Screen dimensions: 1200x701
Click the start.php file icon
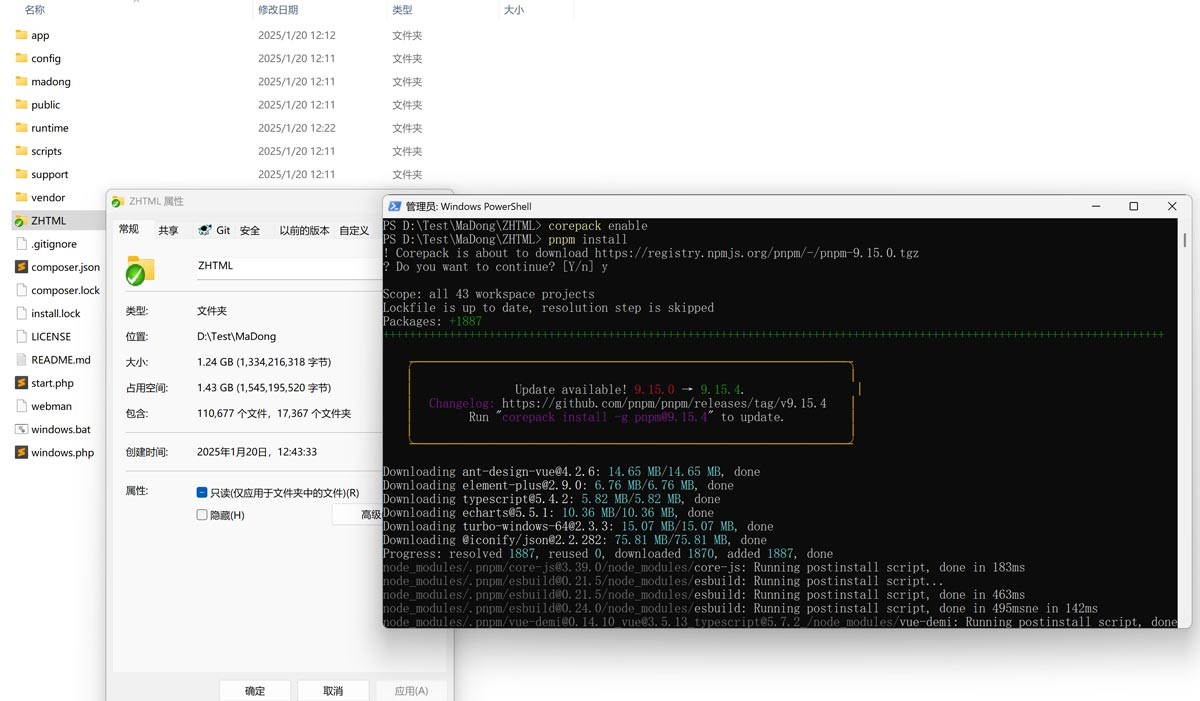point(22,382)
